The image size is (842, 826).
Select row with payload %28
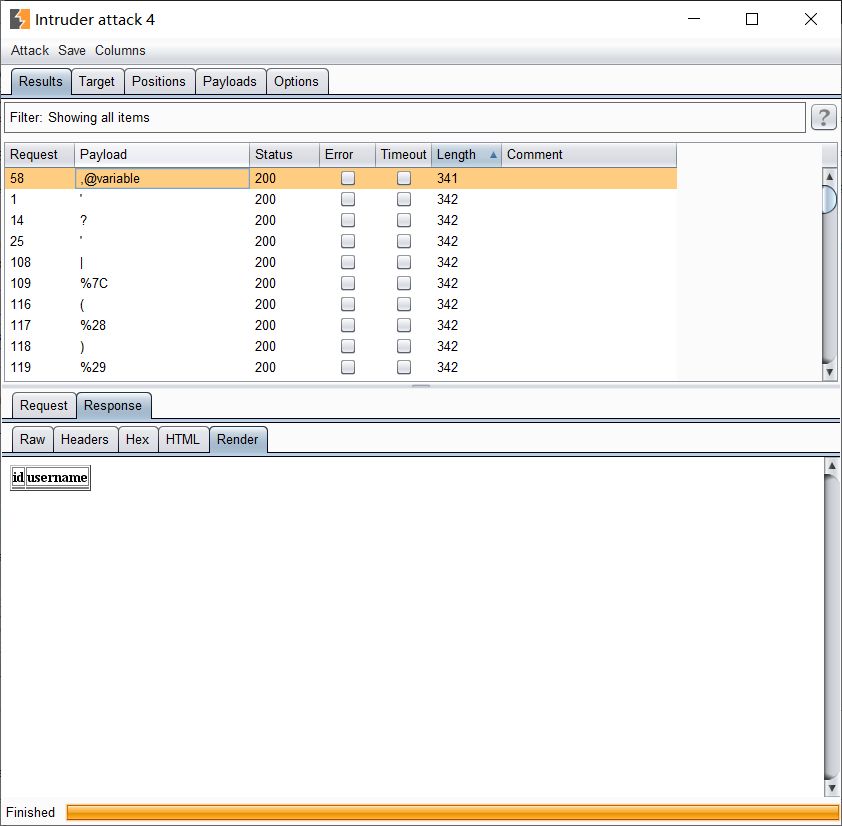click(340, 325)
